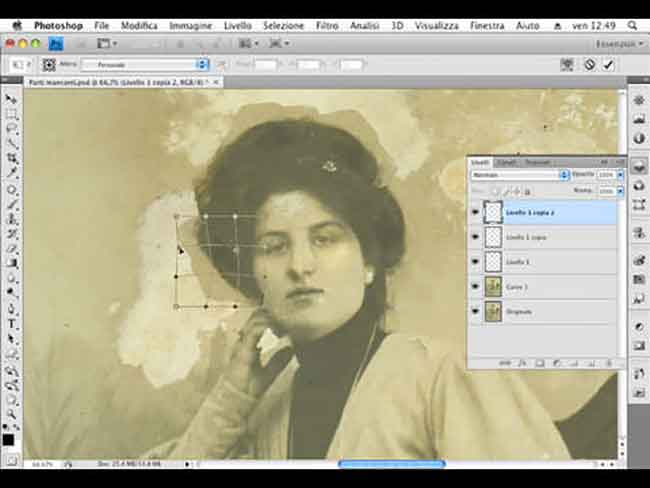This screenshot has height=488, width=650.
Task: Select the Lasso tool
Action: (11, 129)
